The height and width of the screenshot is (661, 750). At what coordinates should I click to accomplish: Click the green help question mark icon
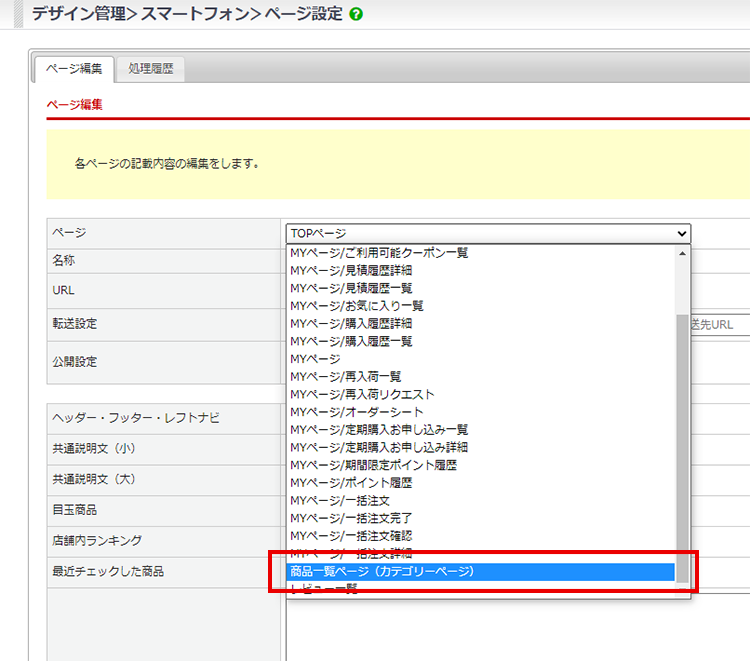[x=357, y=15]
